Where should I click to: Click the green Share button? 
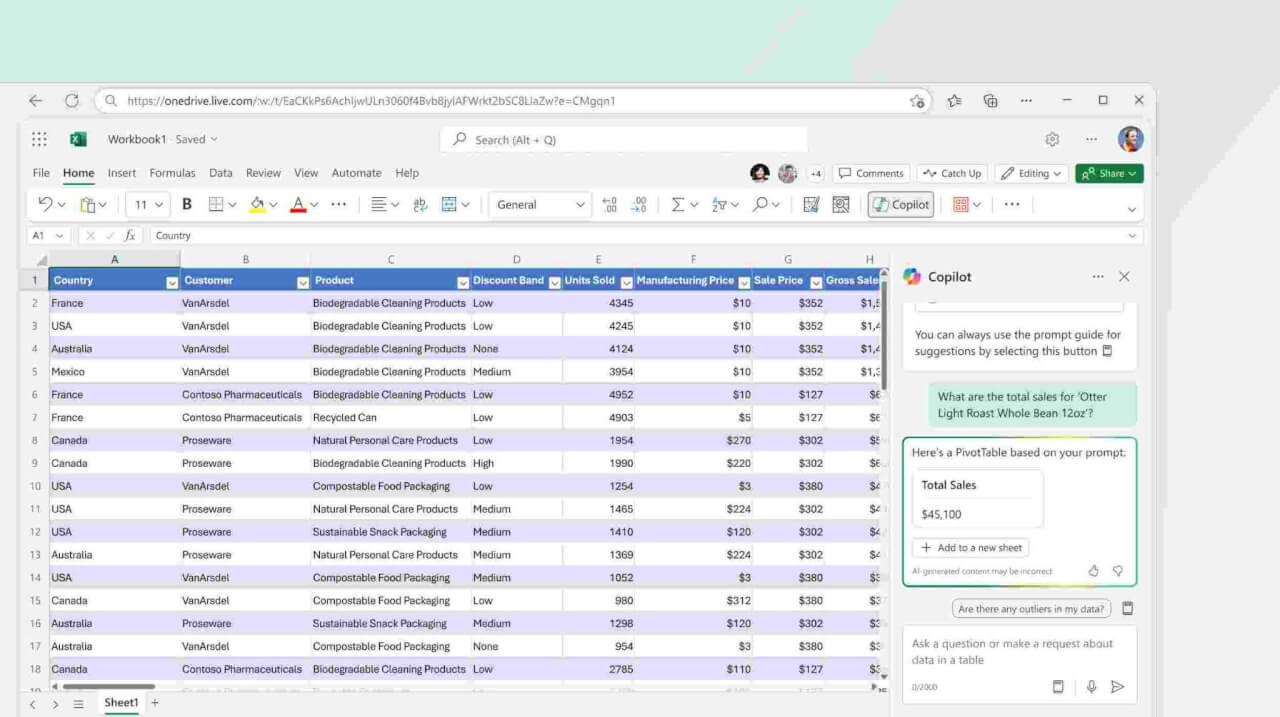click(1110, 173)
